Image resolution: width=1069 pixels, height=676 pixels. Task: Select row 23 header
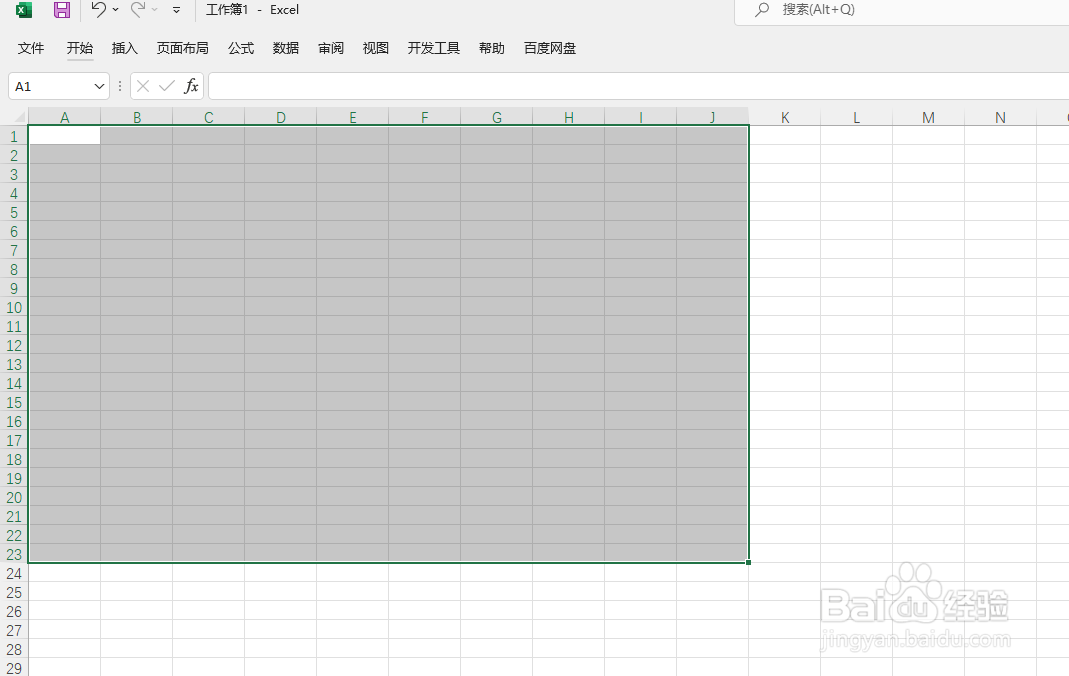(14, 555)
